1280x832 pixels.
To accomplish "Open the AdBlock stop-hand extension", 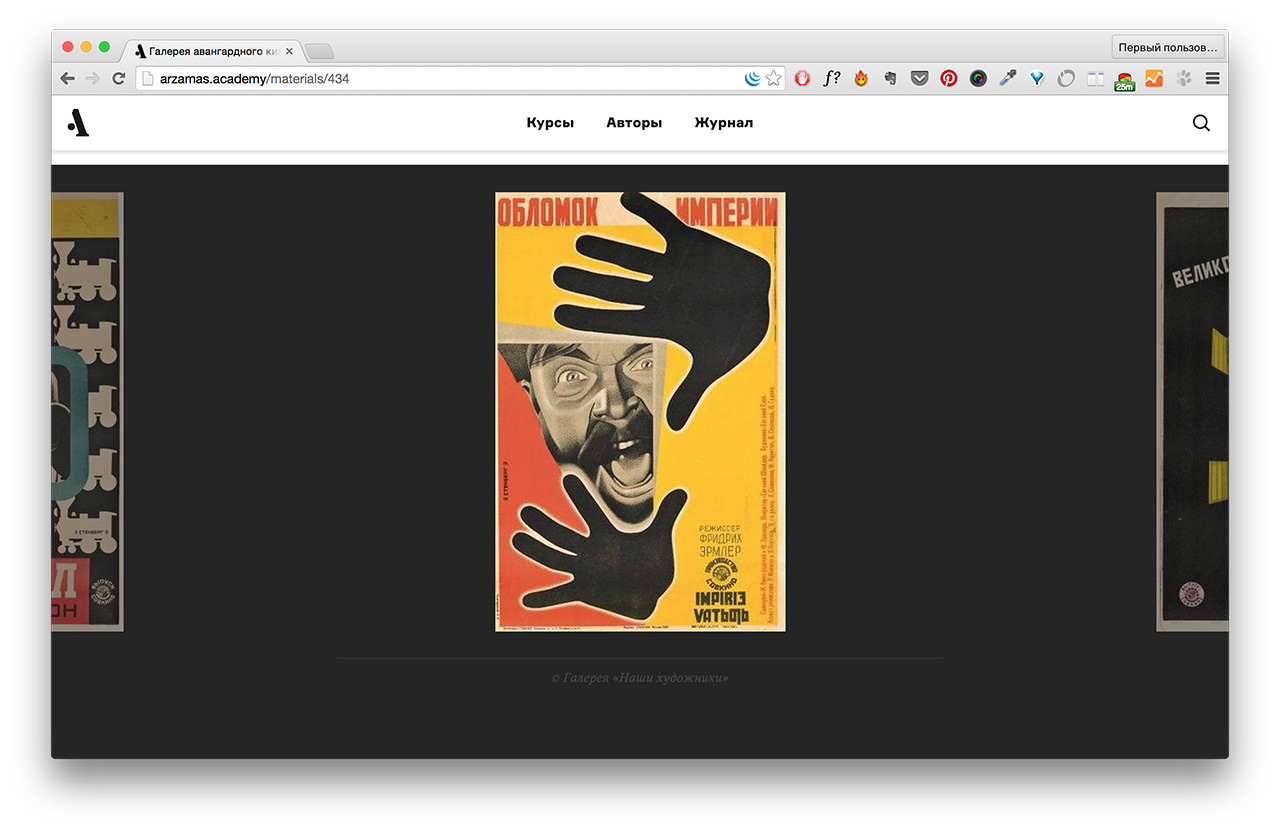I will point(802,78).
